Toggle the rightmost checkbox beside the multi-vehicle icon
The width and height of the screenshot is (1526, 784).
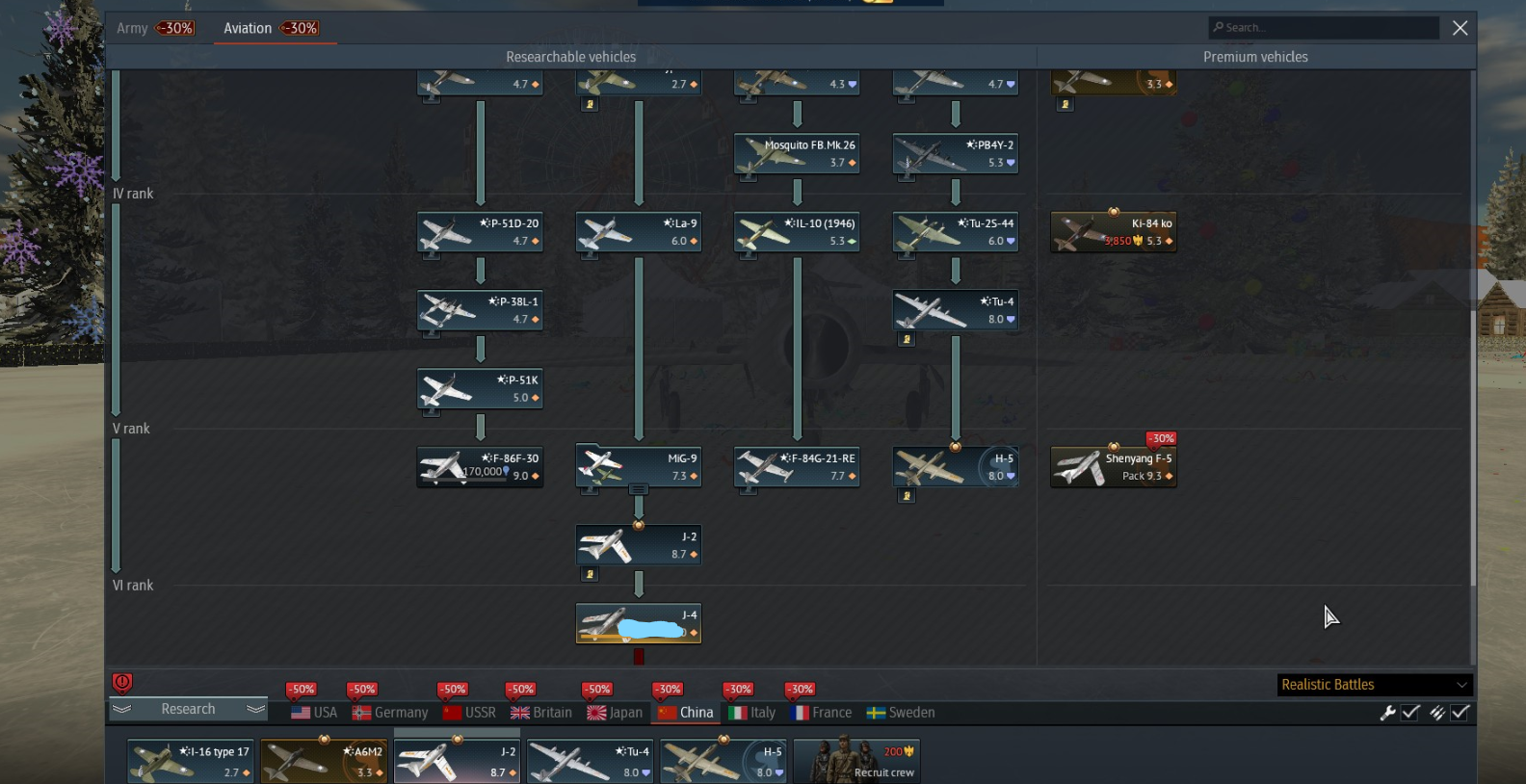tap(1460, 713)
